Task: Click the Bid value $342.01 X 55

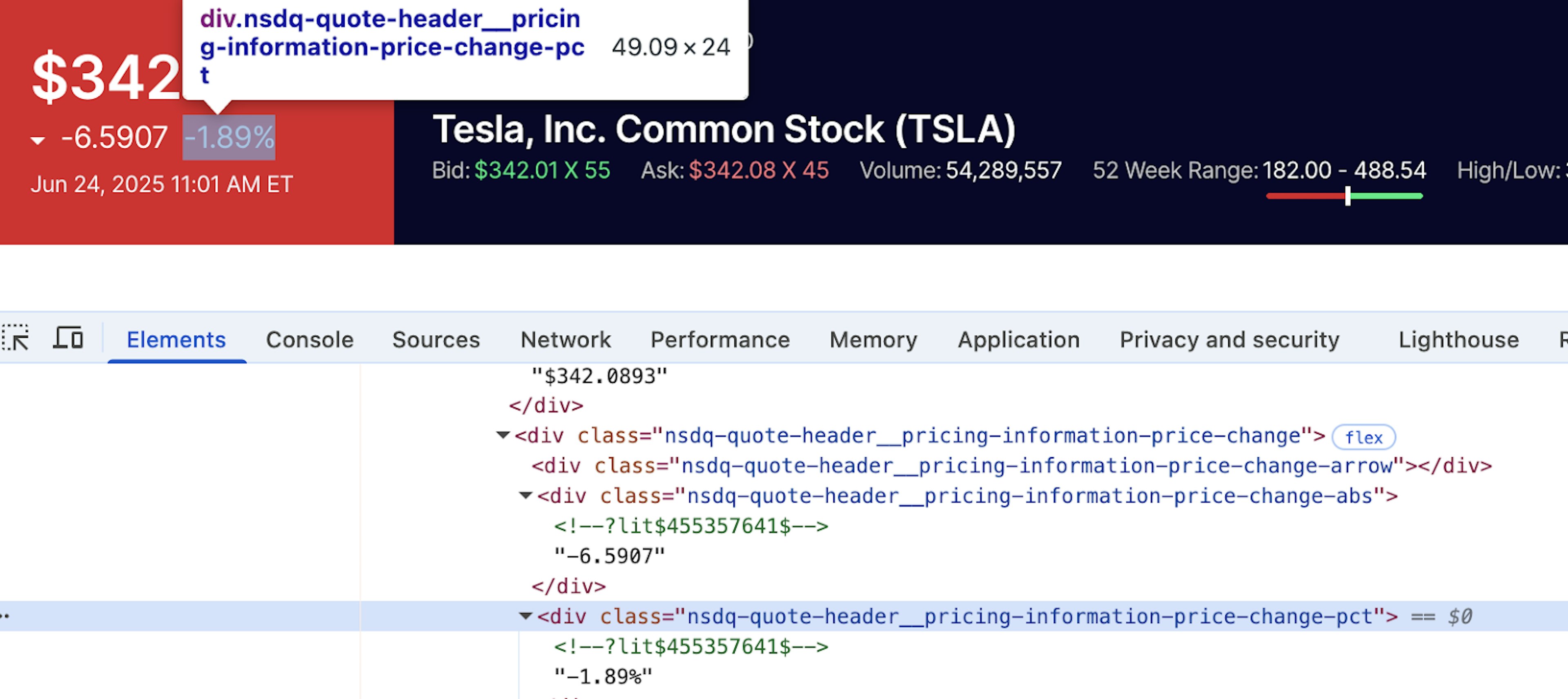Action: coord(542,170)
